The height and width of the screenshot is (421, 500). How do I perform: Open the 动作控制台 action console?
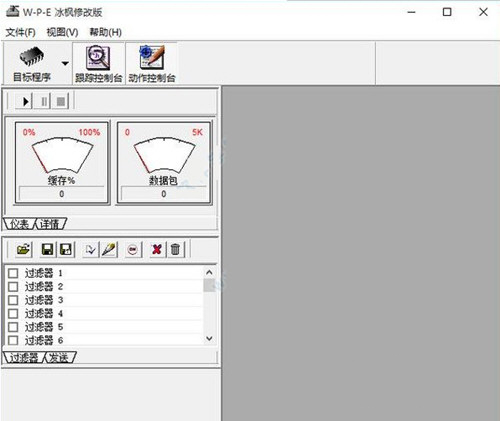[152, 64]
